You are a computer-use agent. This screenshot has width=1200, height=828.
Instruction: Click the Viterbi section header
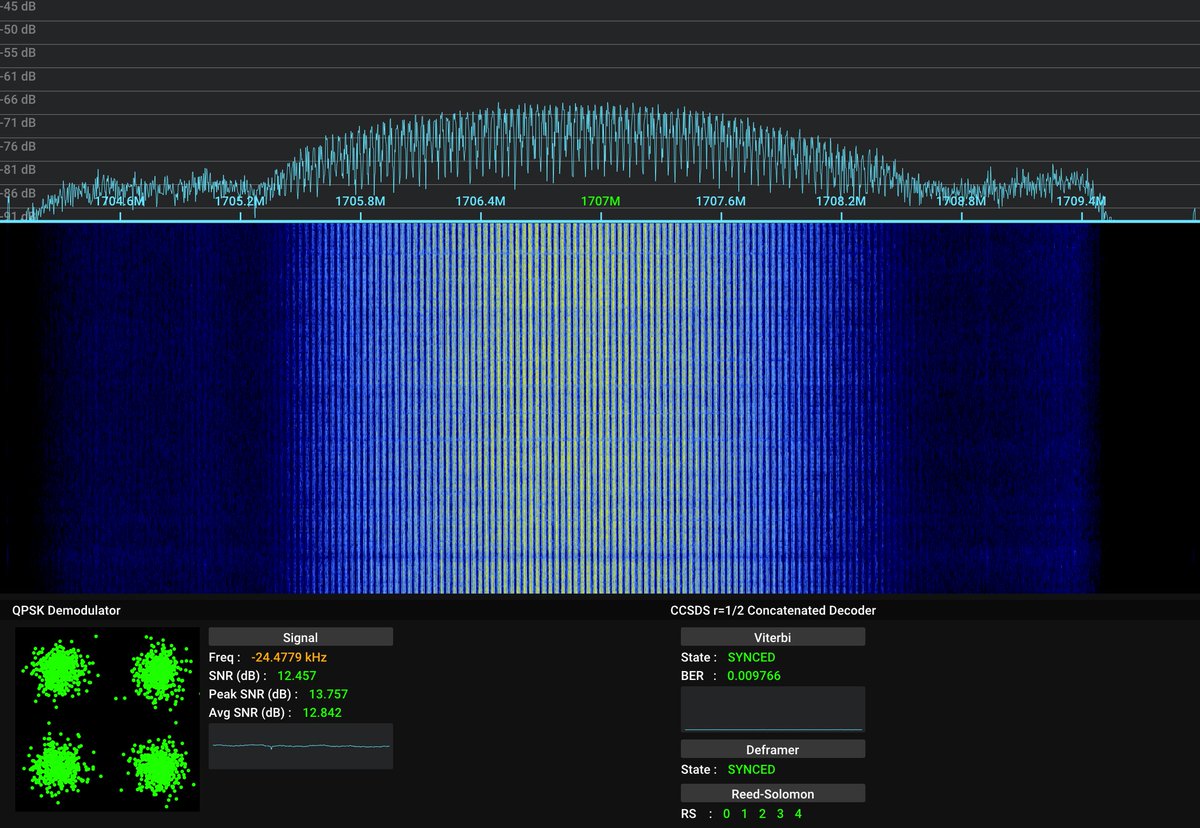[x=772, y=637]
